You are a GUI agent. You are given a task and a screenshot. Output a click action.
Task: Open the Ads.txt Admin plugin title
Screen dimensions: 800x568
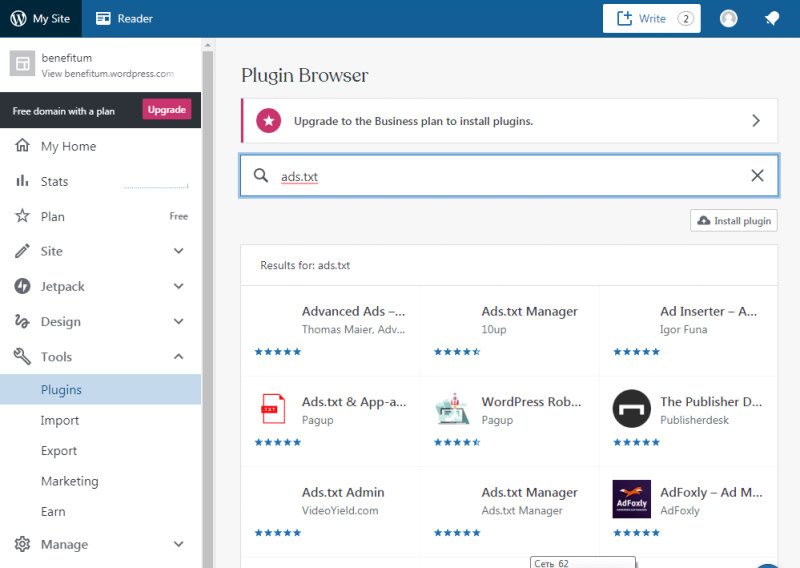pos(343,492)
